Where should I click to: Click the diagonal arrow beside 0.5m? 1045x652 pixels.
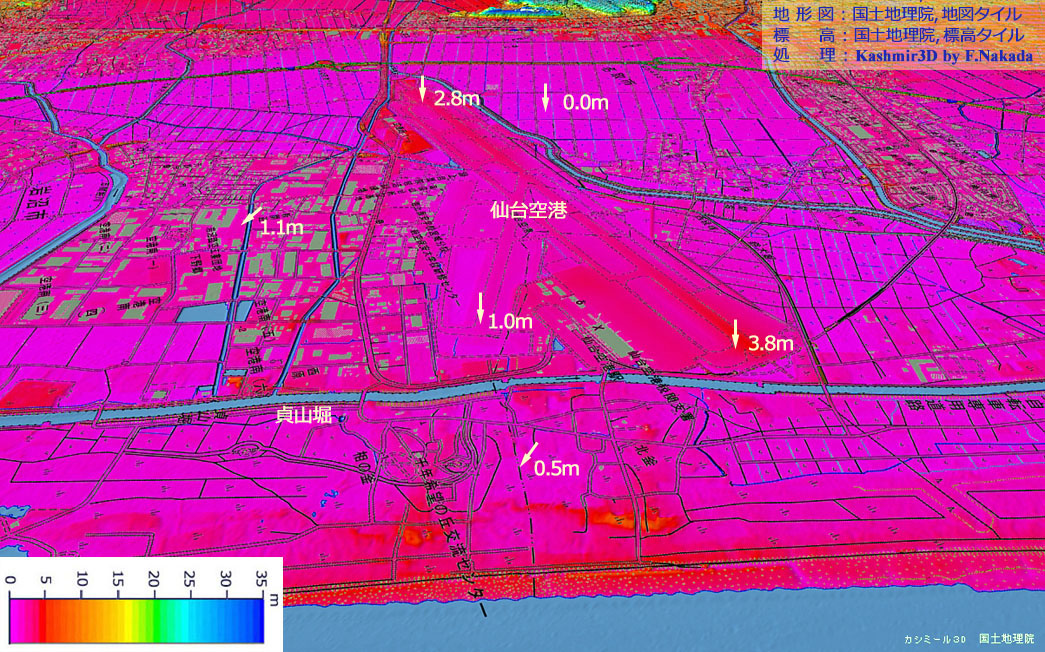tap(527, 454)
